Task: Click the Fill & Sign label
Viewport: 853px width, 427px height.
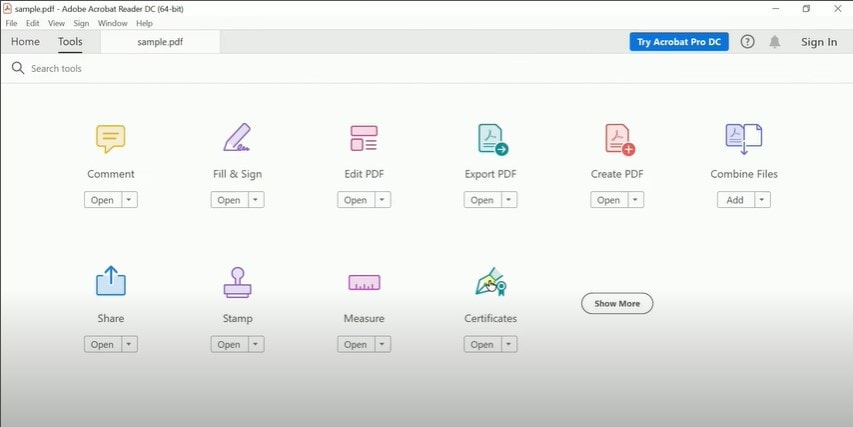Action: coord(237,174)
